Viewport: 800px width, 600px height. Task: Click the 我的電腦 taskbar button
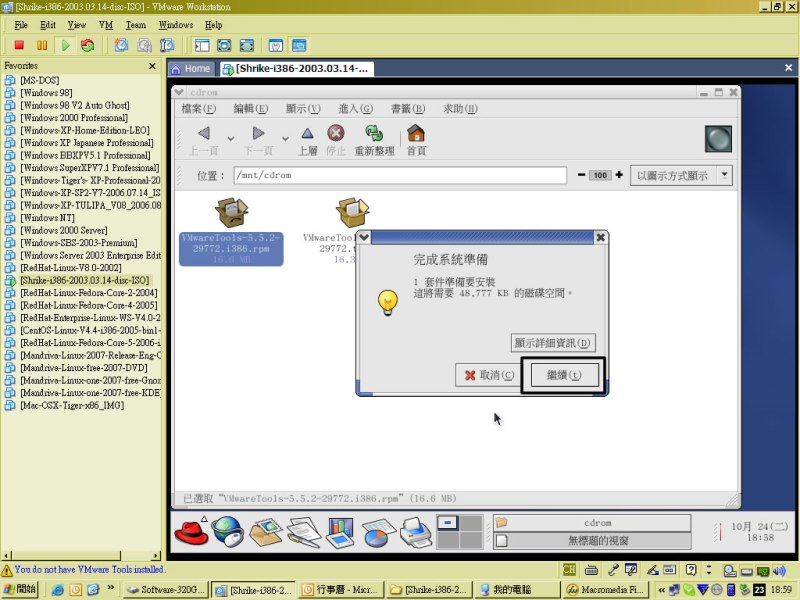click(x=517, y=590)
